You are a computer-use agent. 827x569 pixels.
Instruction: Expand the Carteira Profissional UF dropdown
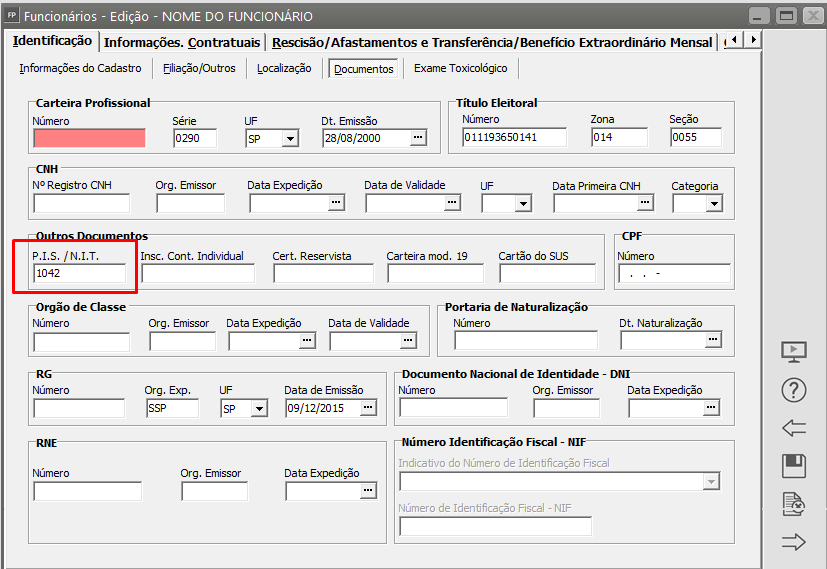(x=290, y=139)
